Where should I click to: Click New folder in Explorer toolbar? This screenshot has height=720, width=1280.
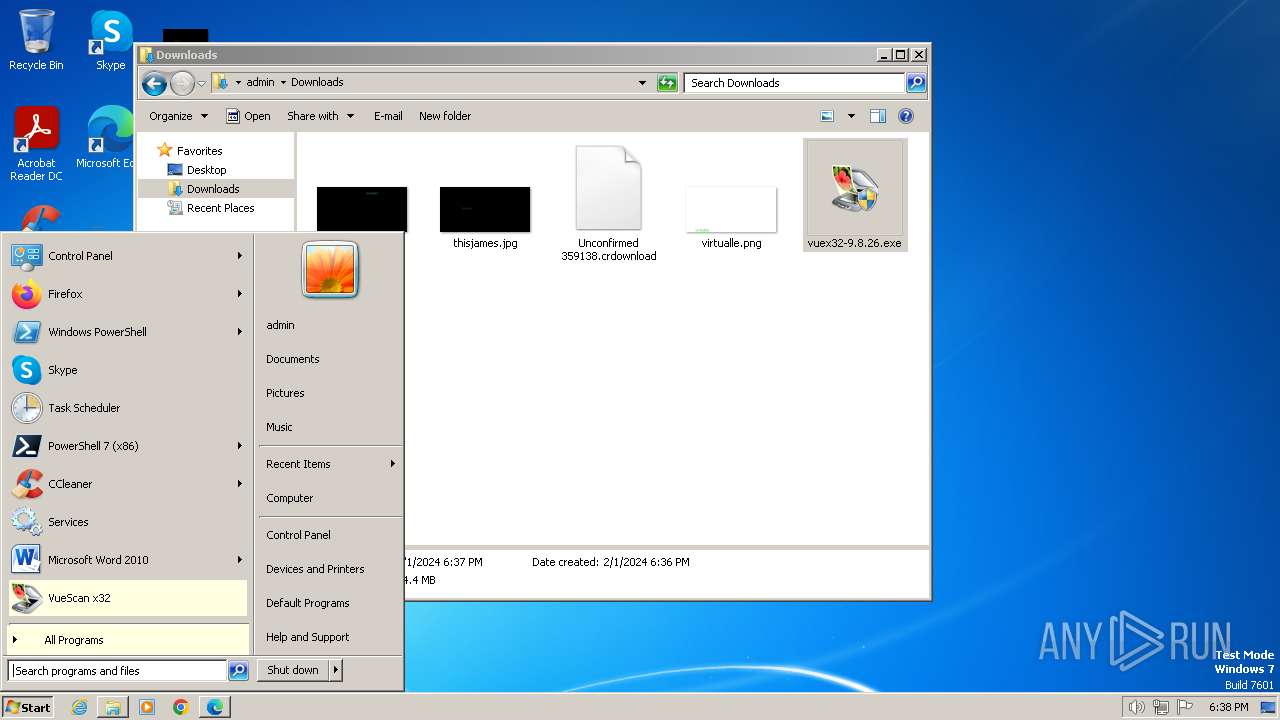[445, 116]
